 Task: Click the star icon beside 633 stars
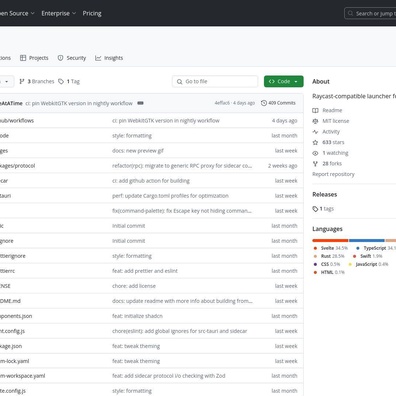[x=315, y=142]
